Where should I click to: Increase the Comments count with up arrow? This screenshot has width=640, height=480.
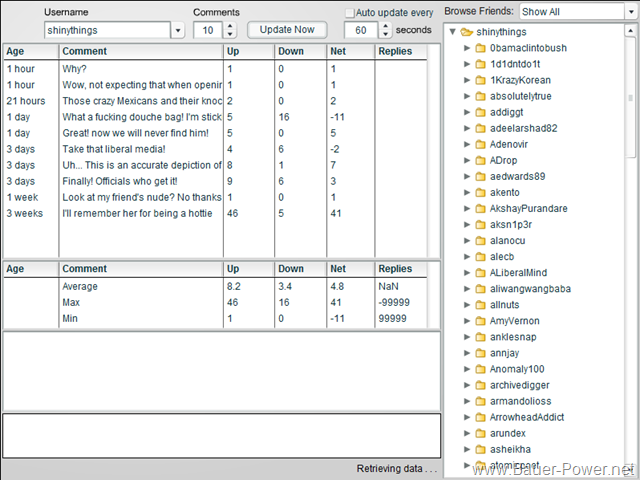click(230, 26)
